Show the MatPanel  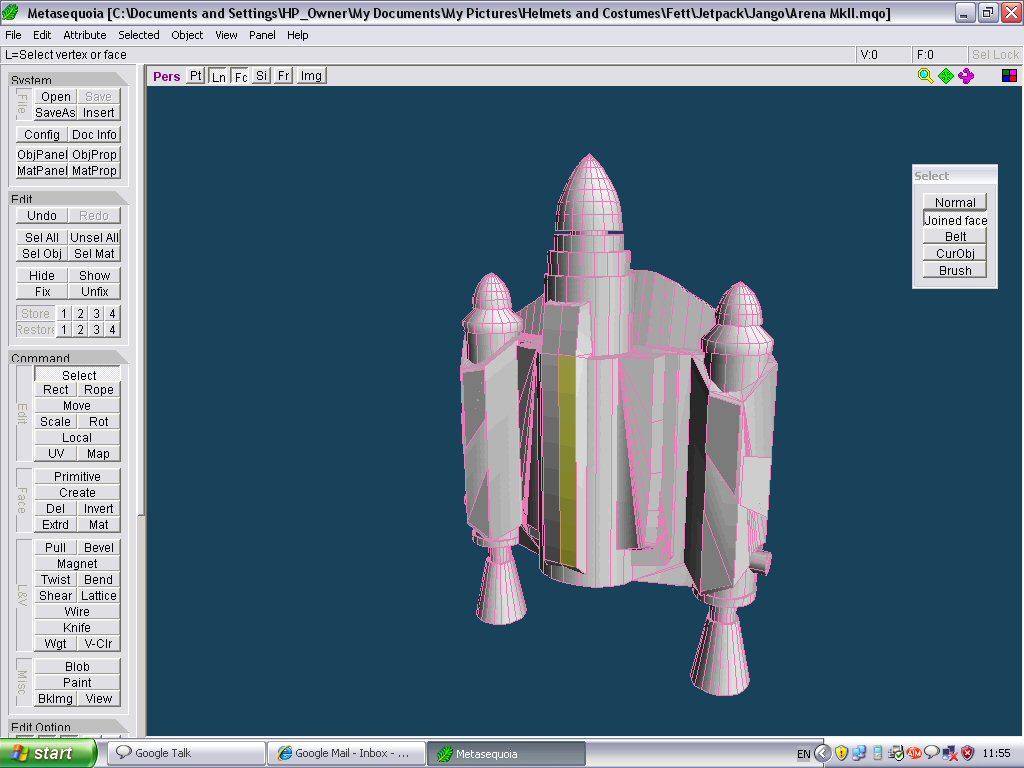42,171
